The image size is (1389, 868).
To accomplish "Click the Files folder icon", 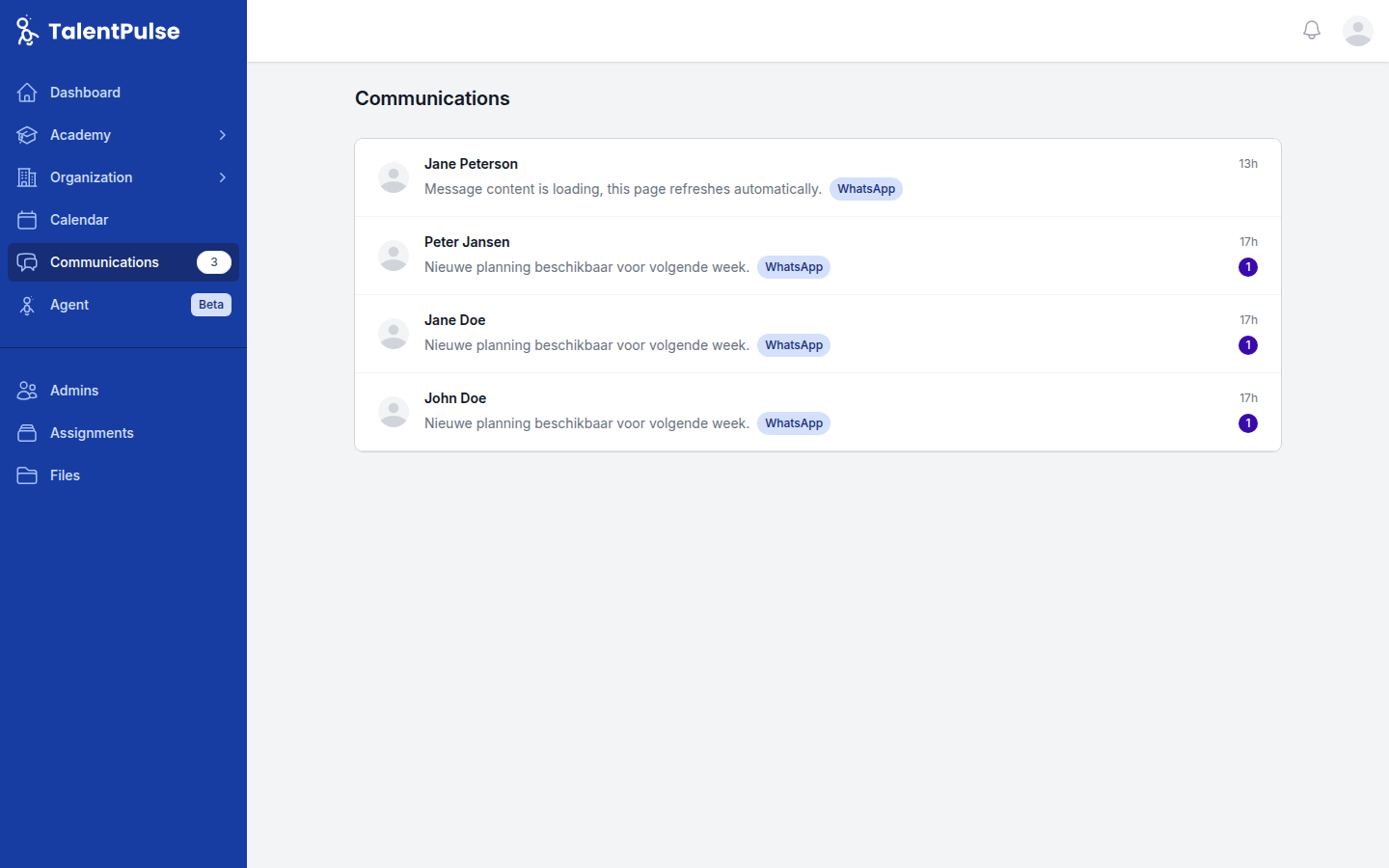I will 27,475.
